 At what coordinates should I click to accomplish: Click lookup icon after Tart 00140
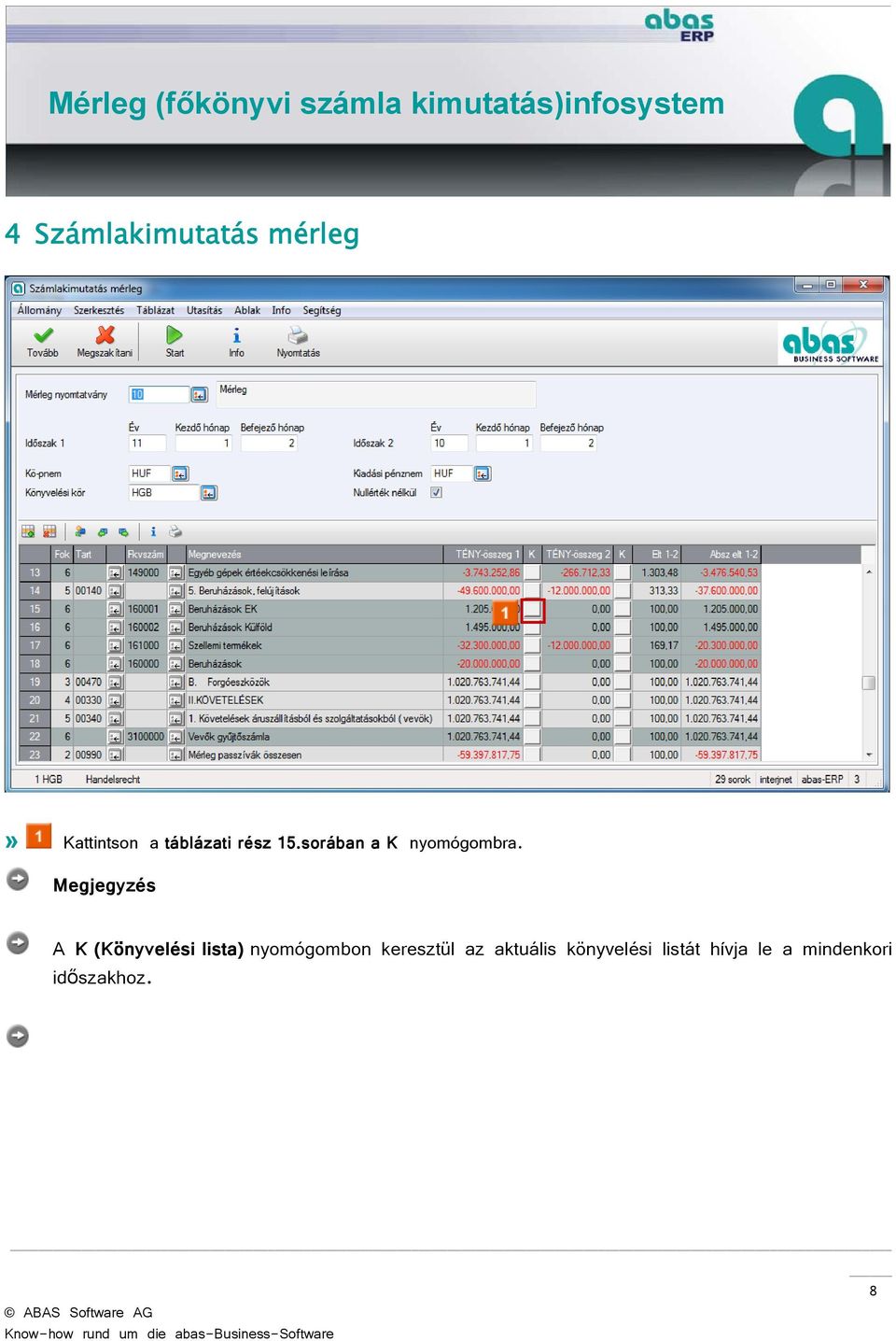(115, 591)
